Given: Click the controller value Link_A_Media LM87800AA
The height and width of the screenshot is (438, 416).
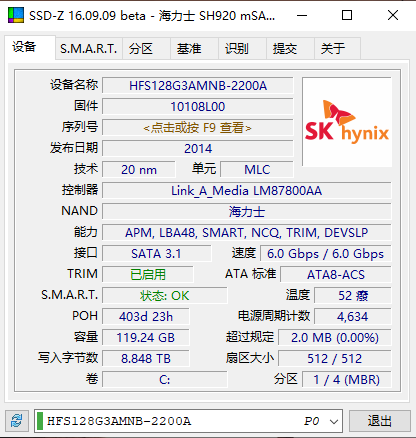Looking at the screenshot, I should pos(247,191).
